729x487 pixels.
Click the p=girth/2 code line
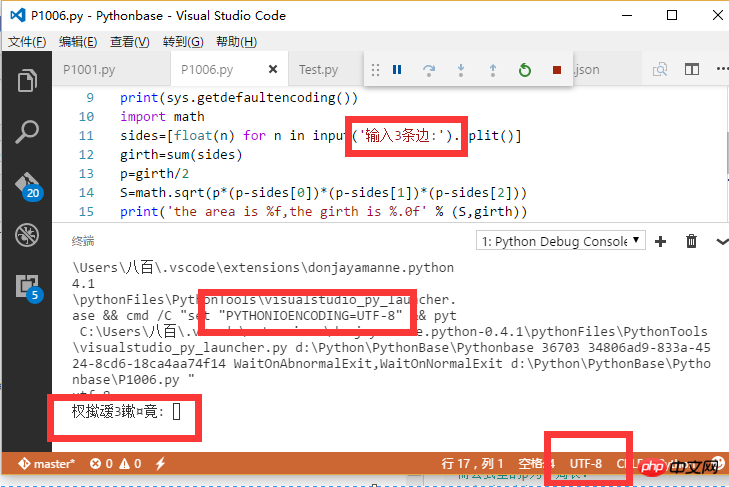[x=154, y=174]
